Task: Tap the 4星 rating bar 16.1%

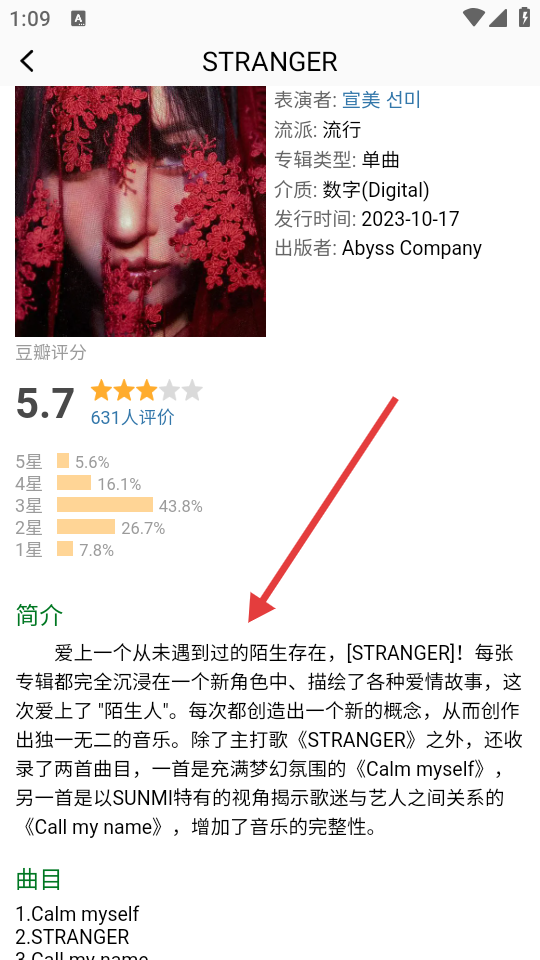Action: (73, 483)
